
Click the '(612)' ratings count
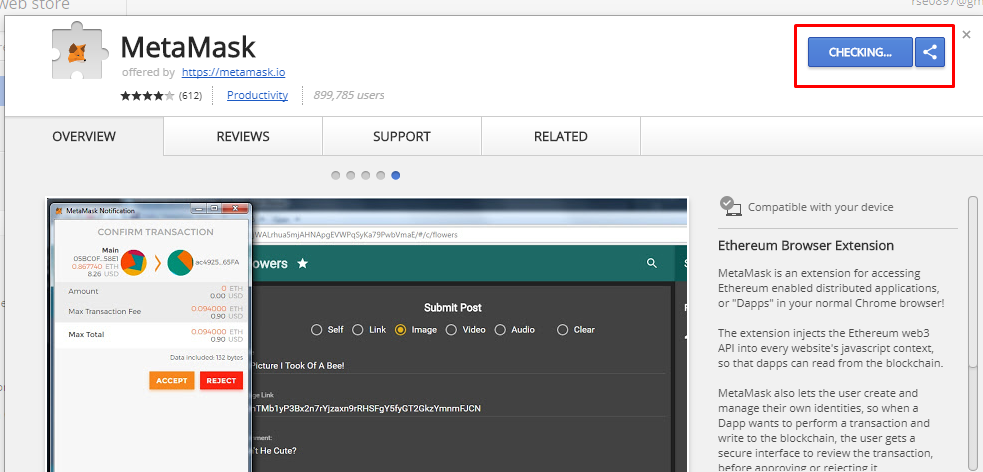click(x=190, y=96)
